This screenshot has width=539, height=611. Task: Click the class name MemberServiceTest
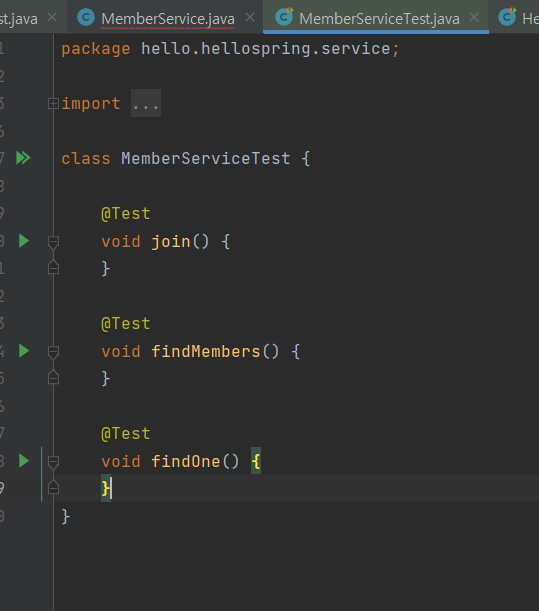coord(205,159)
